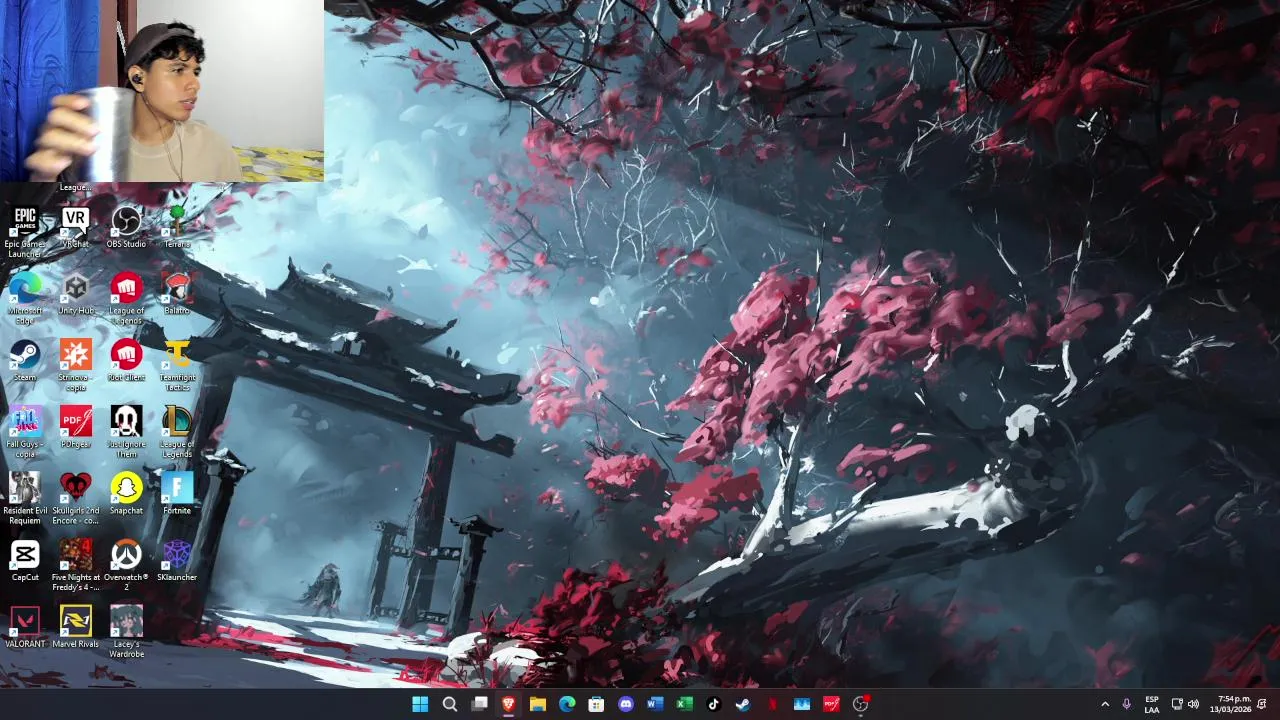The height and width of the screenshot is (720, 1280).
Task: Open Netflix from the taskbar
Action: 772,704
